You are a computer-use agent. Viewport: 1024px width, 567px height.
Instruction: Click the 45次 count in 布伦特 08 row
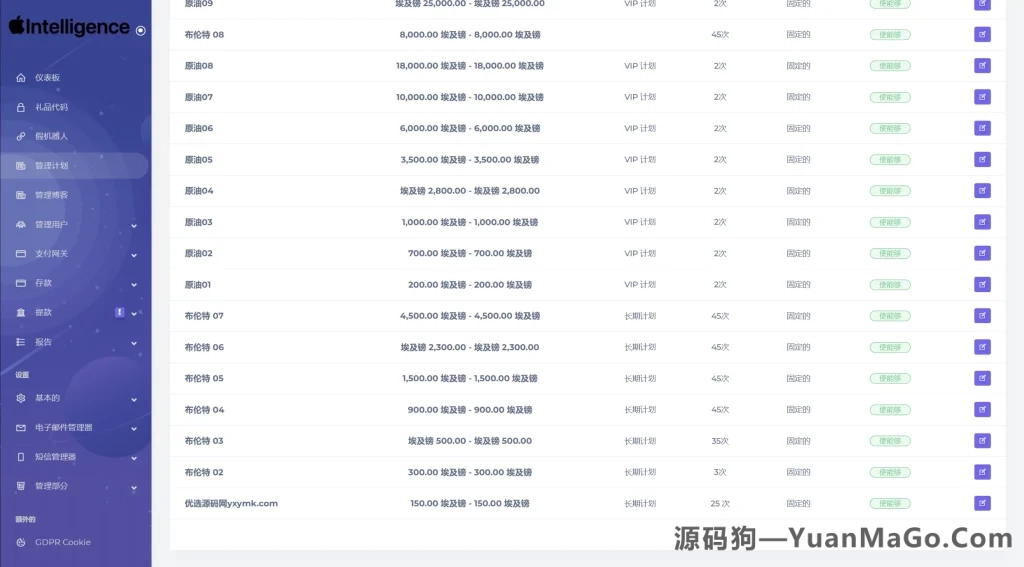tap(720, 35)
